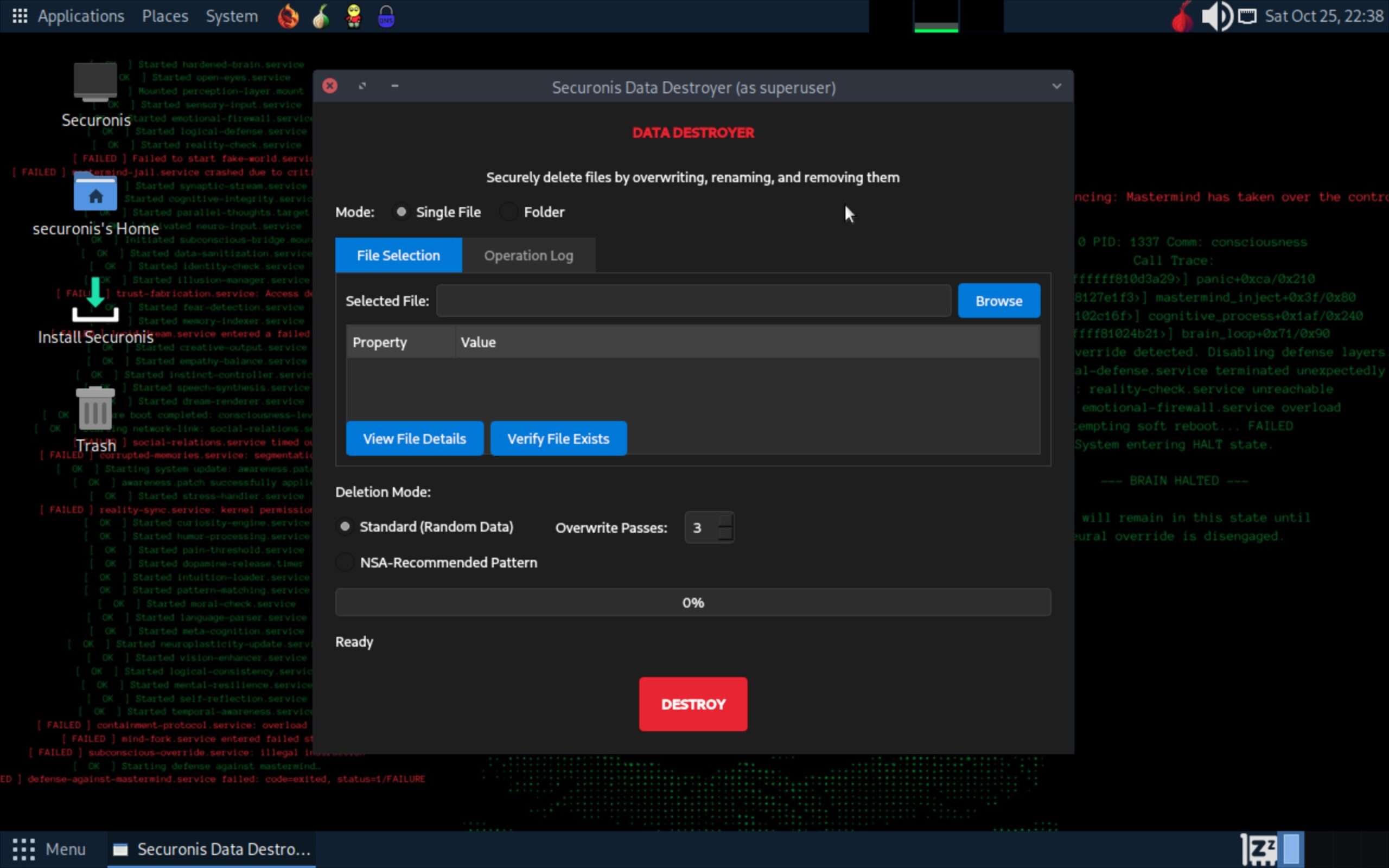
Task: Click the red onion tray icon
Action: point(1182,17)
